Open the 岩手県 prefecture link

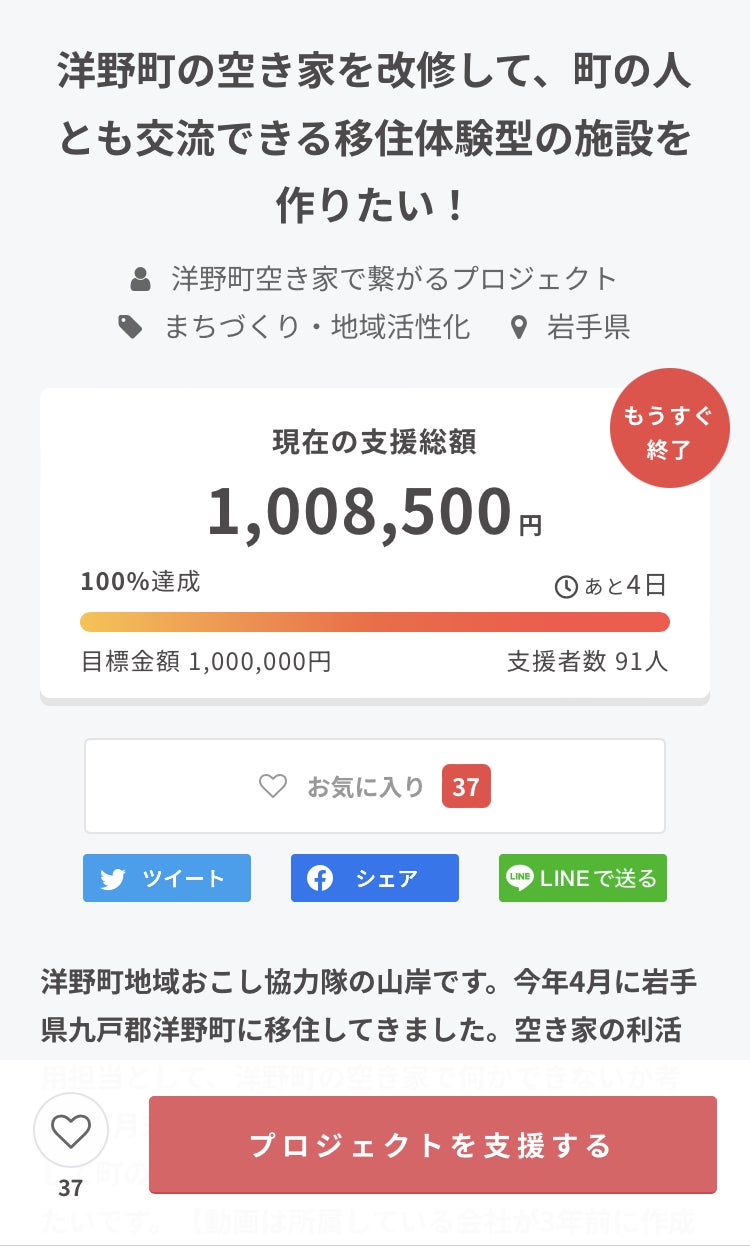589,327
